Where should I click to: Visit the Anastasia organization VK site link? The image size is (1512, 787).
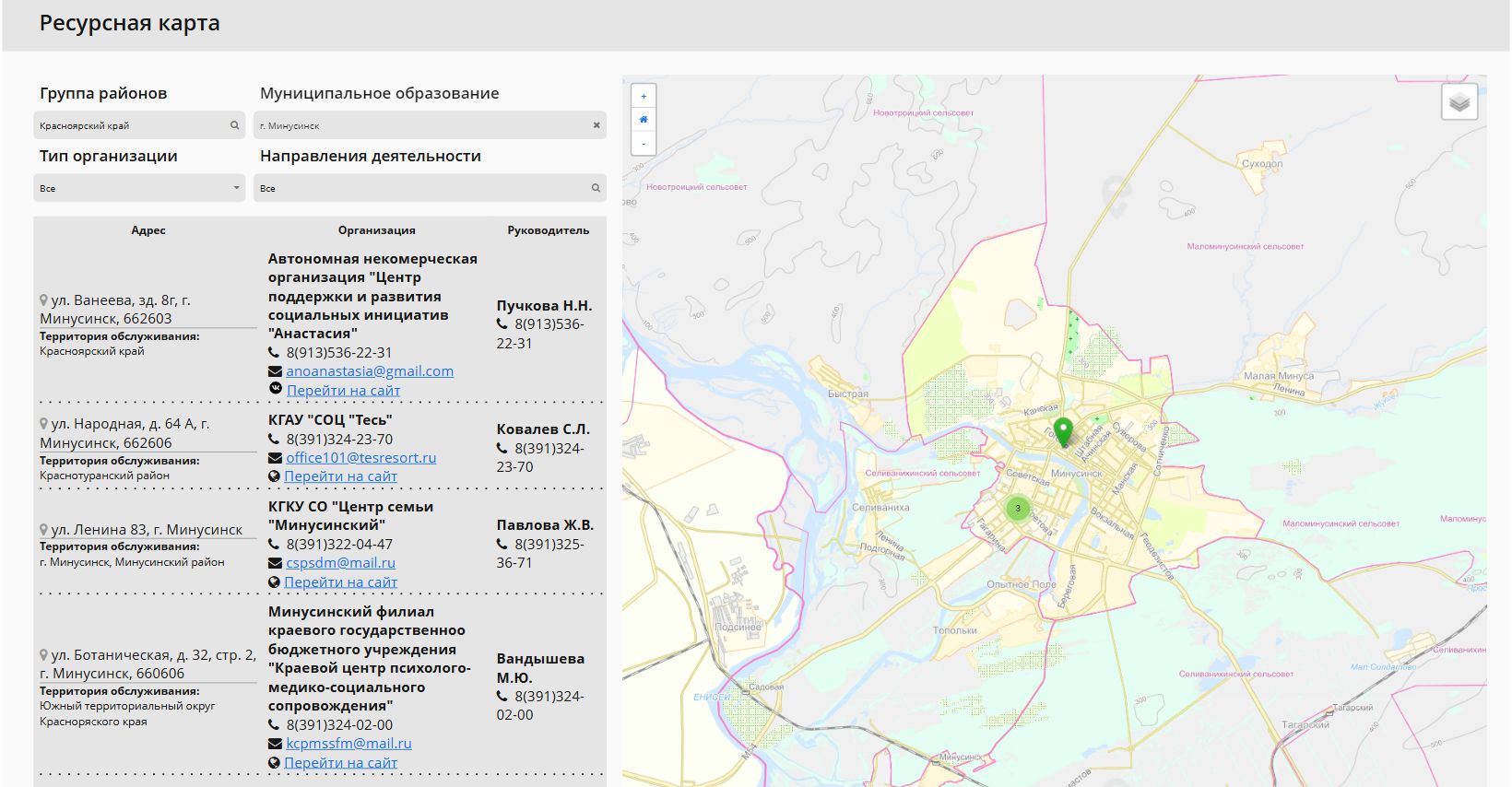pyautogui.click(x=343, y=391)
